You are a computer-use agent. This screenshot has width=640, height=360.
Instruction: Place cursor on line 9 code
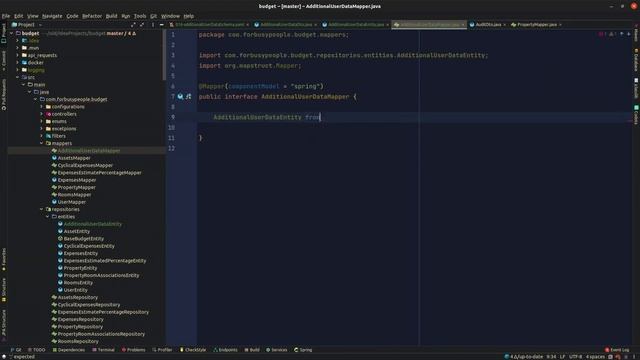pyautogui.click(x=267, y=118)
